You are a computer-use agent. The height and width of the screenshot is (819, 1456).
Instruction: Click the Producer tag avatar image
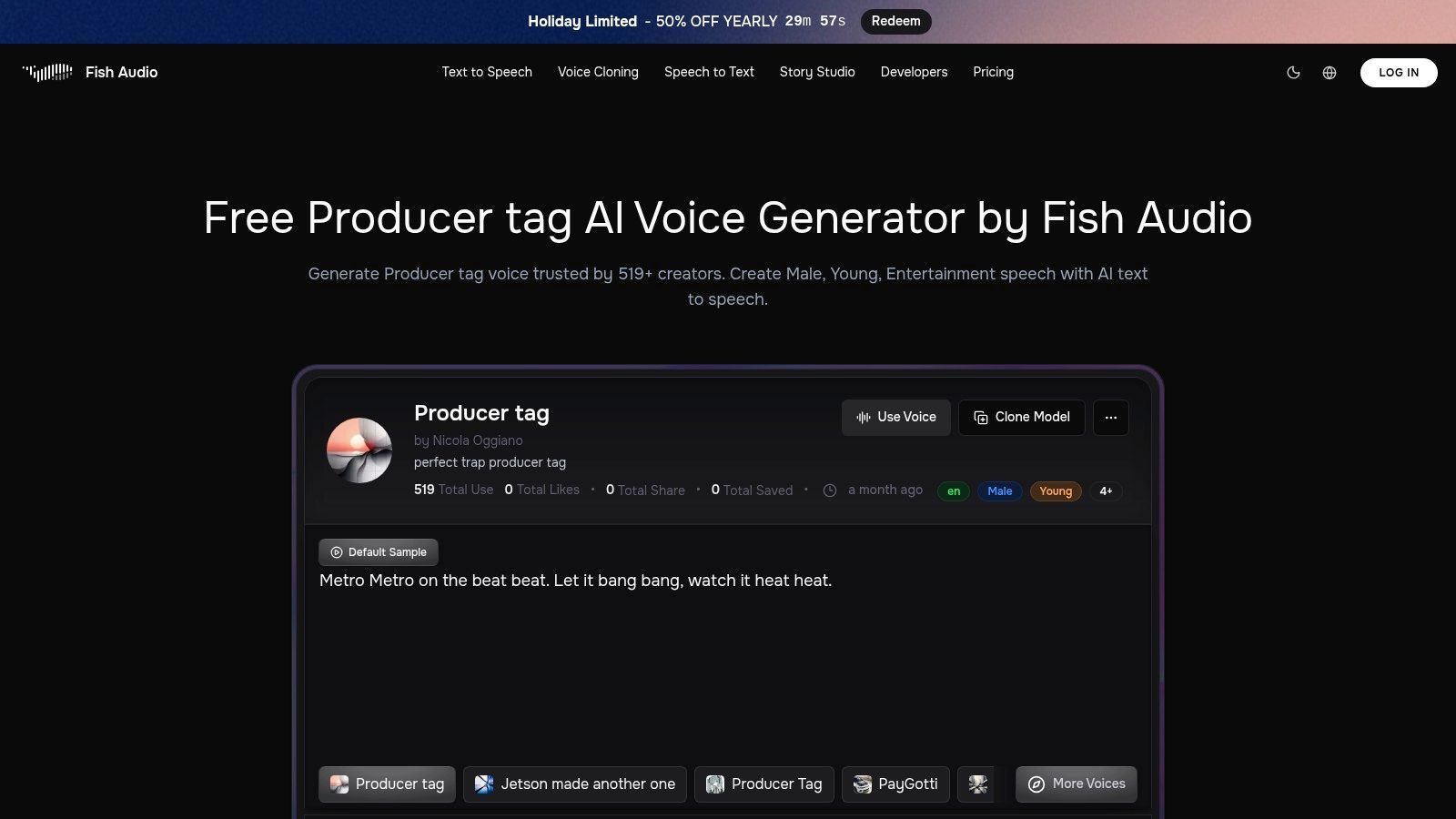[359, 450]
